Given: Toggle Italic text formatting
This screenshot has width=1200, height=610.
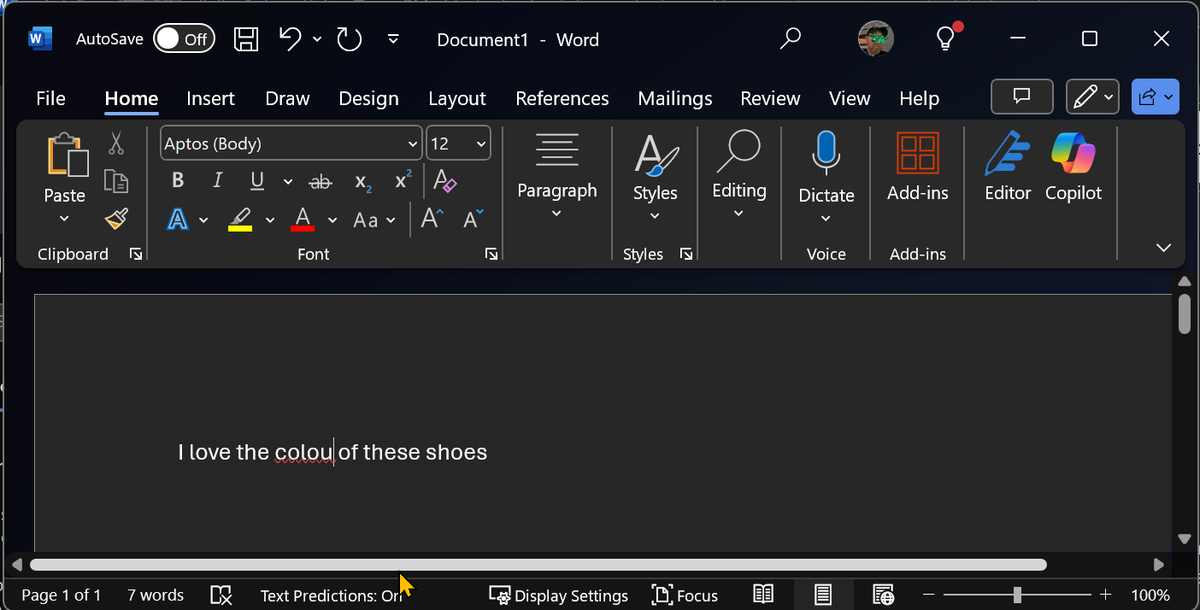Looking at the screenshot, I should (x=217, y=181).
